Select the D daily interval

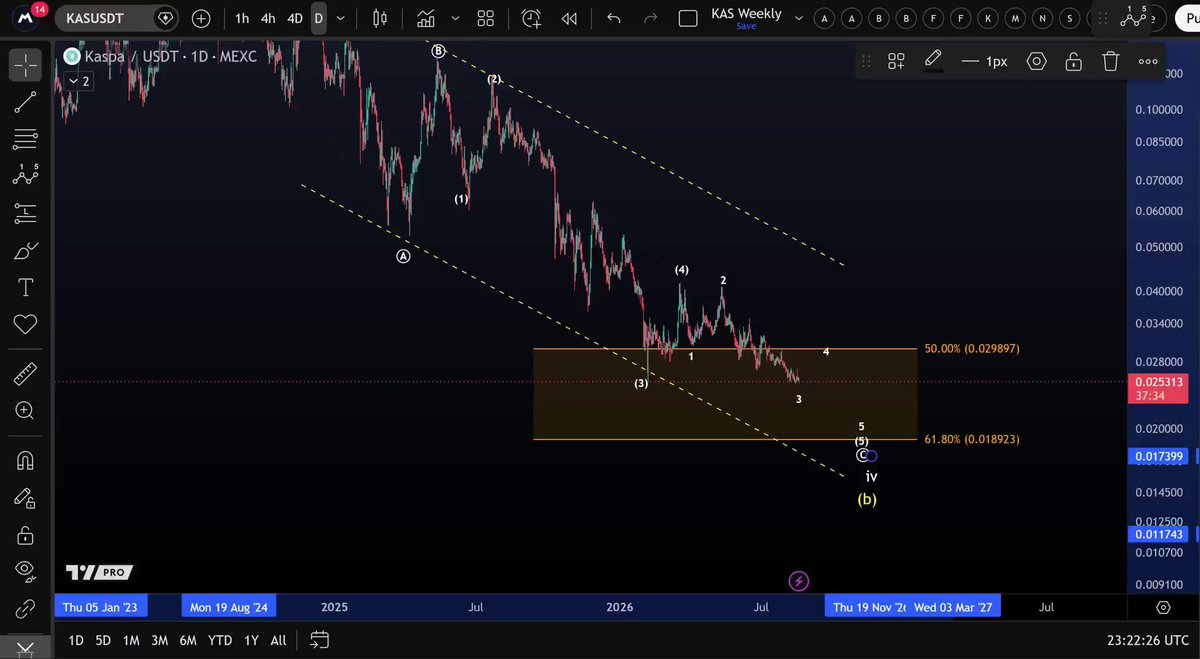coord(318,18)
